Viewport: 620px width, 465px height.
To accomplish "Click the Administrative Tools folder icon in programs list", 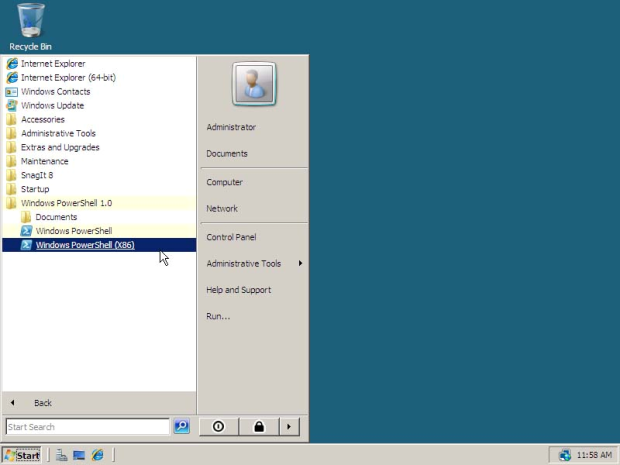I will point(12,133).
